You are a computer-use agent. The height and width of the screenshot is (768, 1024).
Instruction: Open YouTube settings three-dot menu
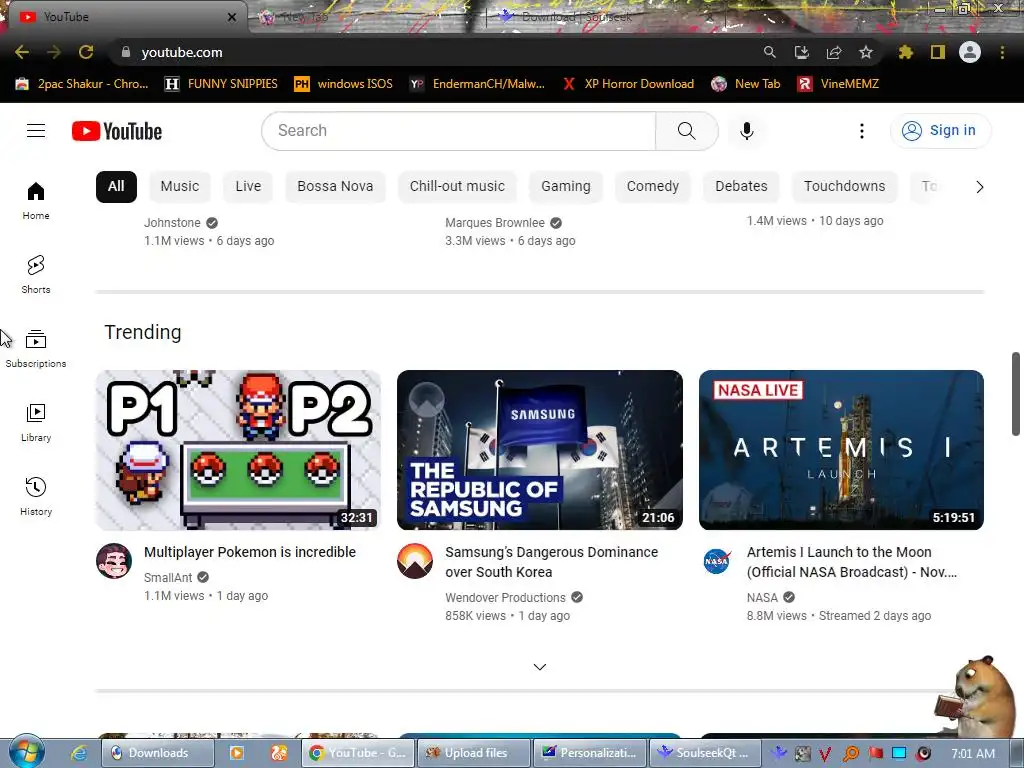[x=861, y=131]
